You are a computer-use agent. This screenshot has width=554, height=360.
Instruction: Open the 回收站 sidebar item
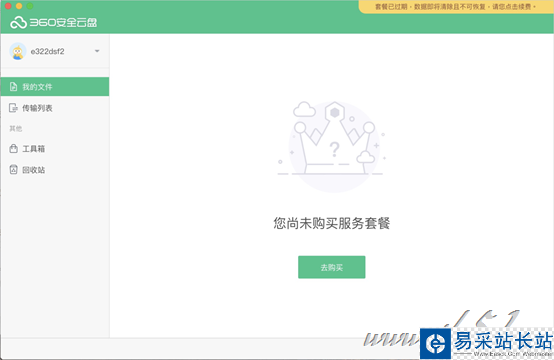pos(55,170)
